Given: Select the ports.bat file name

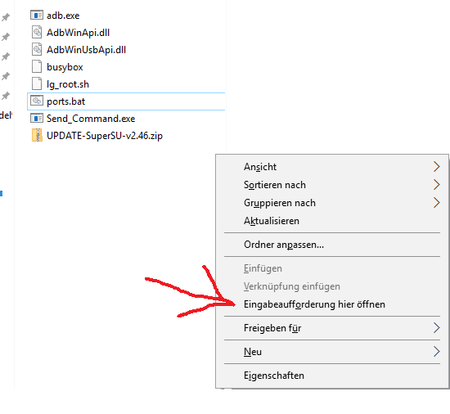Looking at the screenshot, I should click(x=66, y=101).
